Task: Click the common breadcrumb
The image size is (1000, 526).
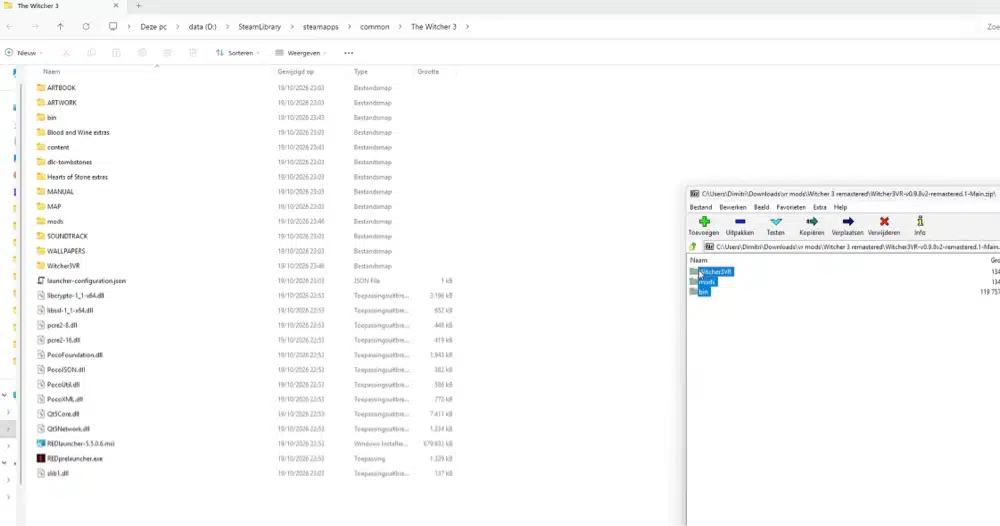Action: [x=374, y=27]
